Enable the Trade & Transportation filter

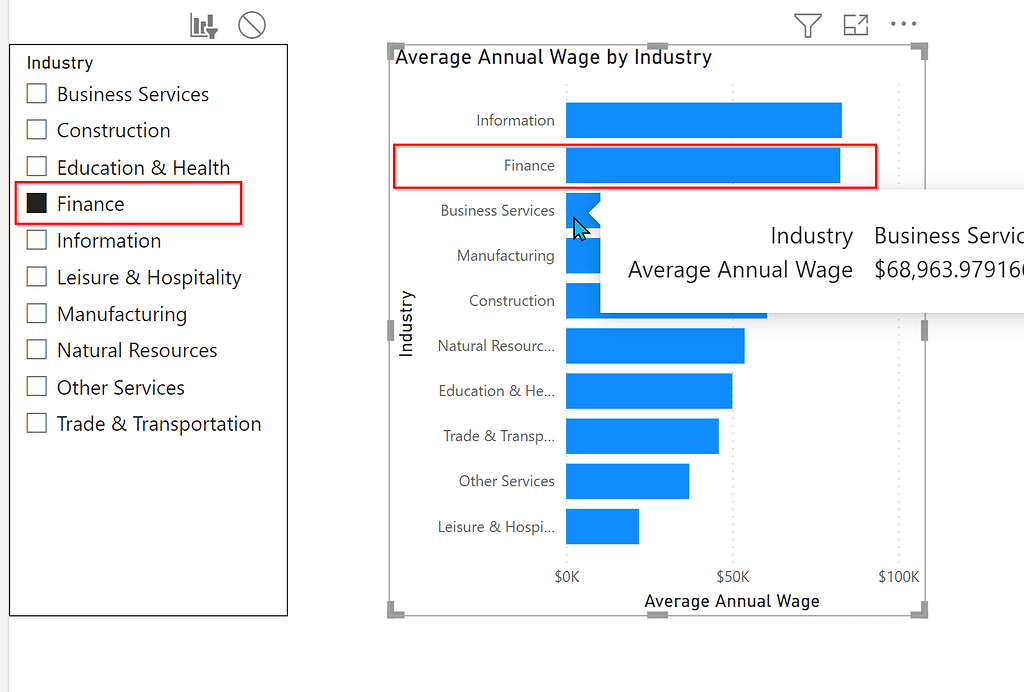coord(37,423)
